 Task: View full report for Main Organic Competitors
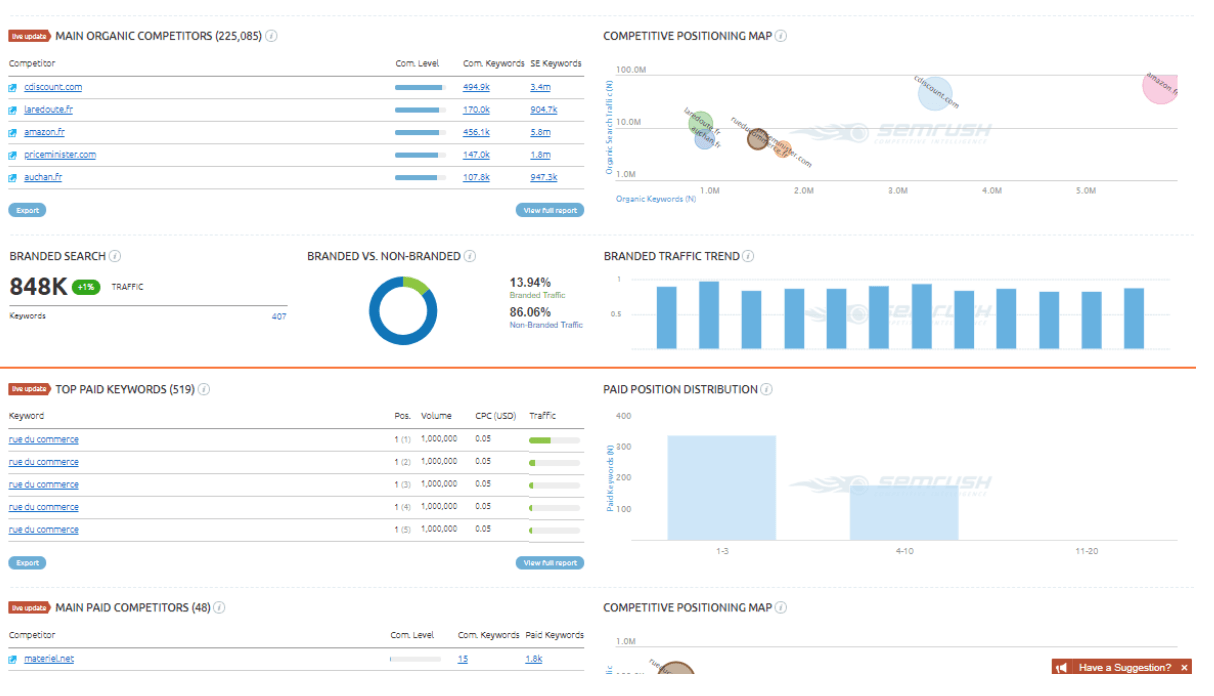coord(550,210)
